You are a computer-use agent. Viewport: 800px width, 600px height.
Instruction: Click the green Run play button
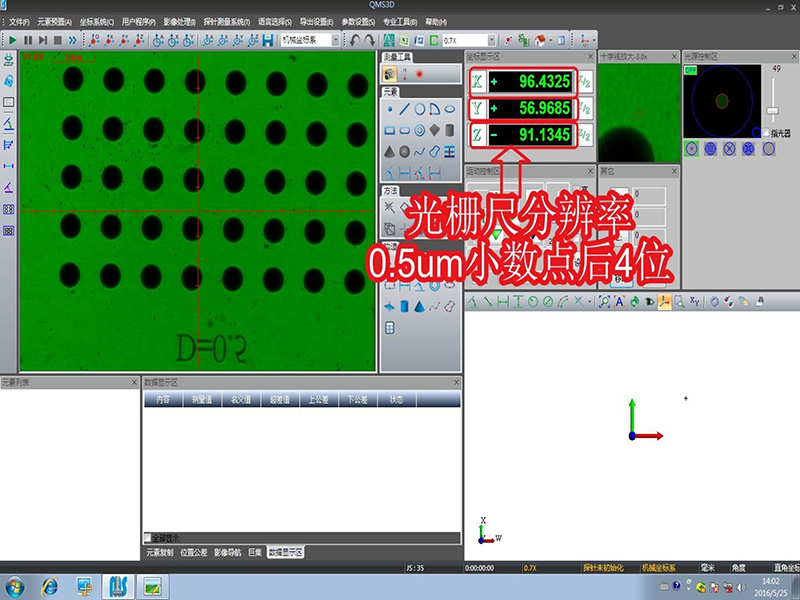tap(13, 40)
